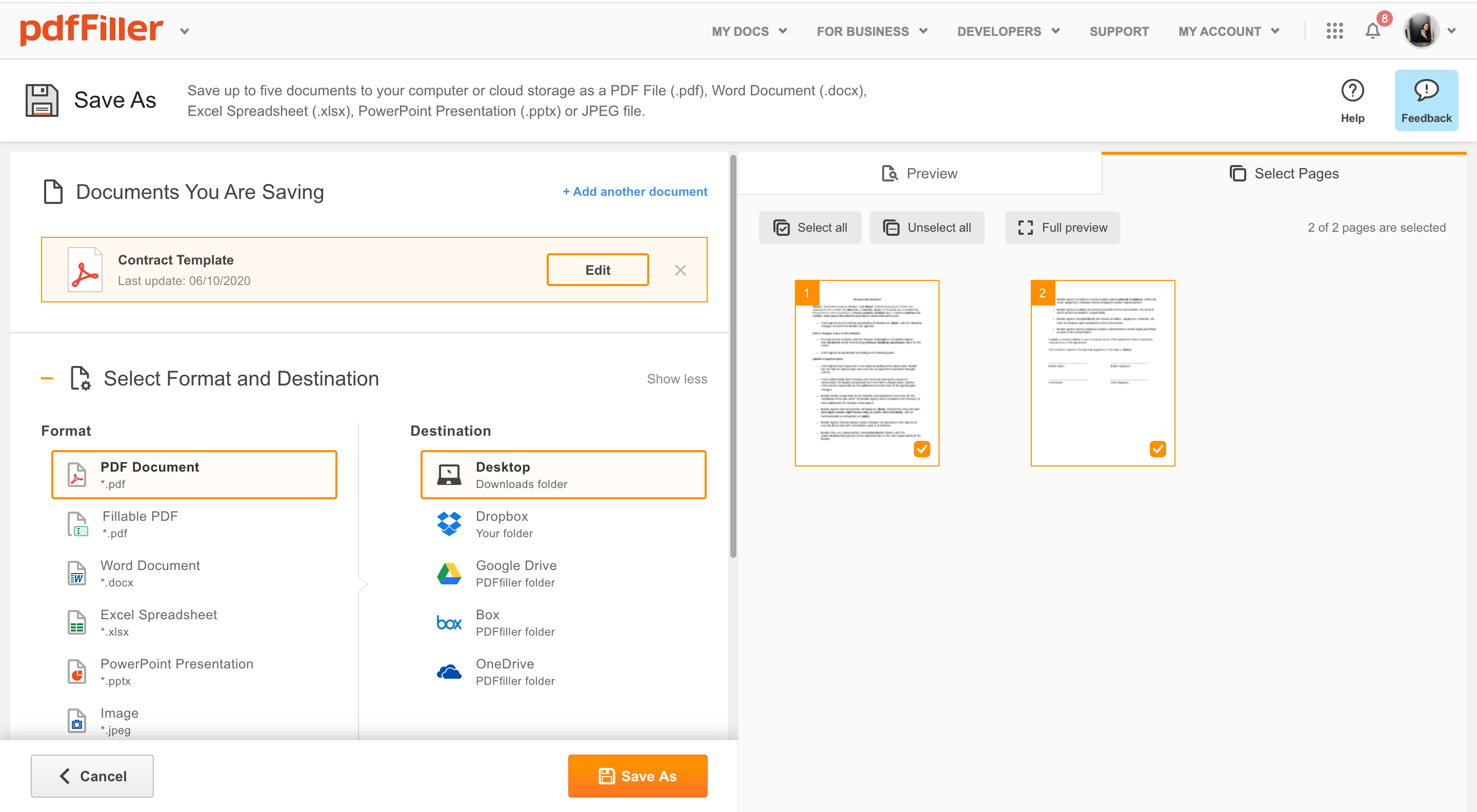Select Excel Spreadsheet *.xlsx format
This screenshot has height=812, width=1477.
pos(194,622)
